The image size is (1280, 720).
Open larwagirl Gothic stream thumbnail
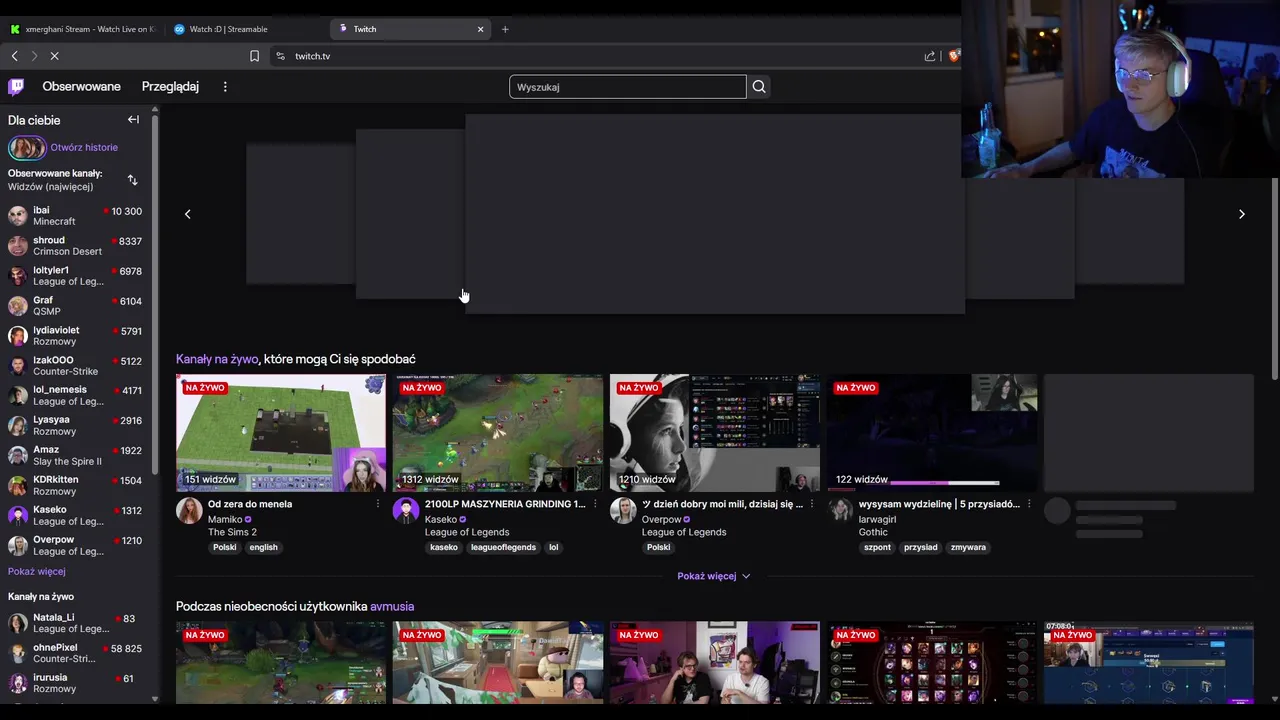point(932,433)
